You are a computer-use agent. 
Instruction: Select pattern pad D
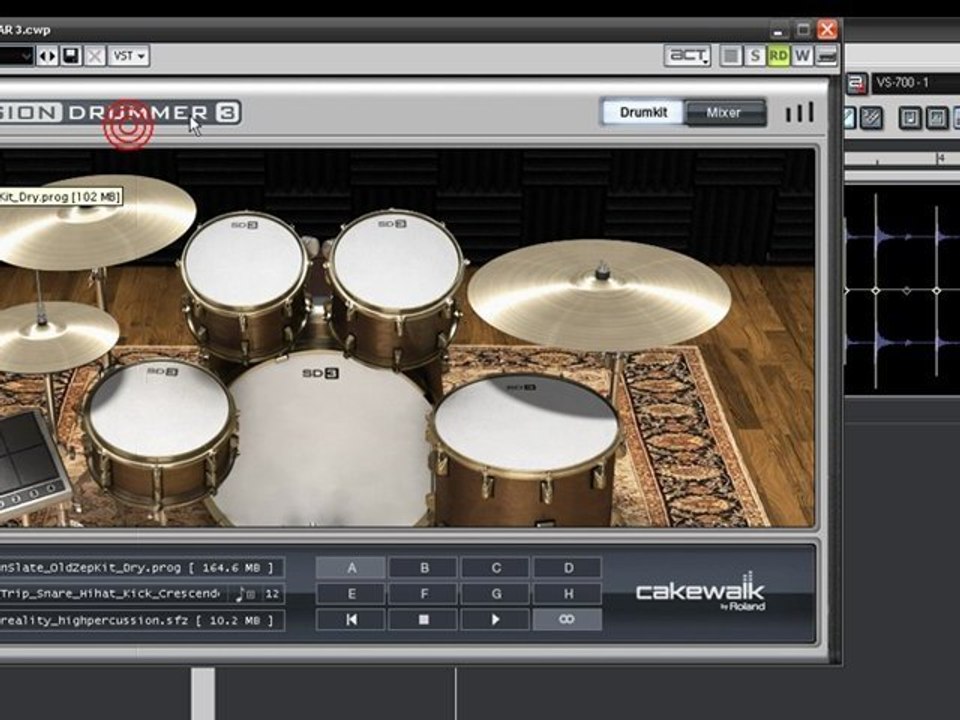pos(568,568)
